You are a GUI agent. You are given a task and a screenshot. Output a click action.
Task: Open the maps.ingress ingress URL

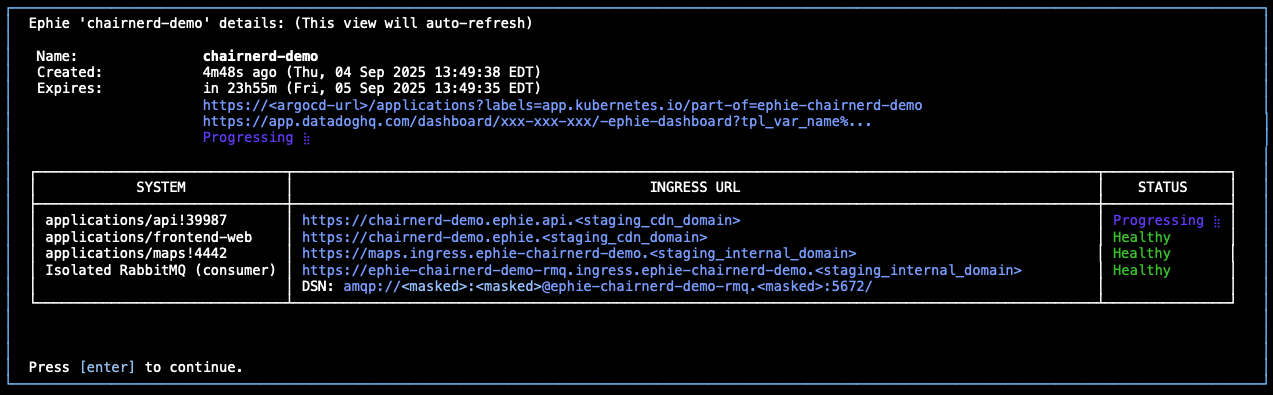pos(579,254)
